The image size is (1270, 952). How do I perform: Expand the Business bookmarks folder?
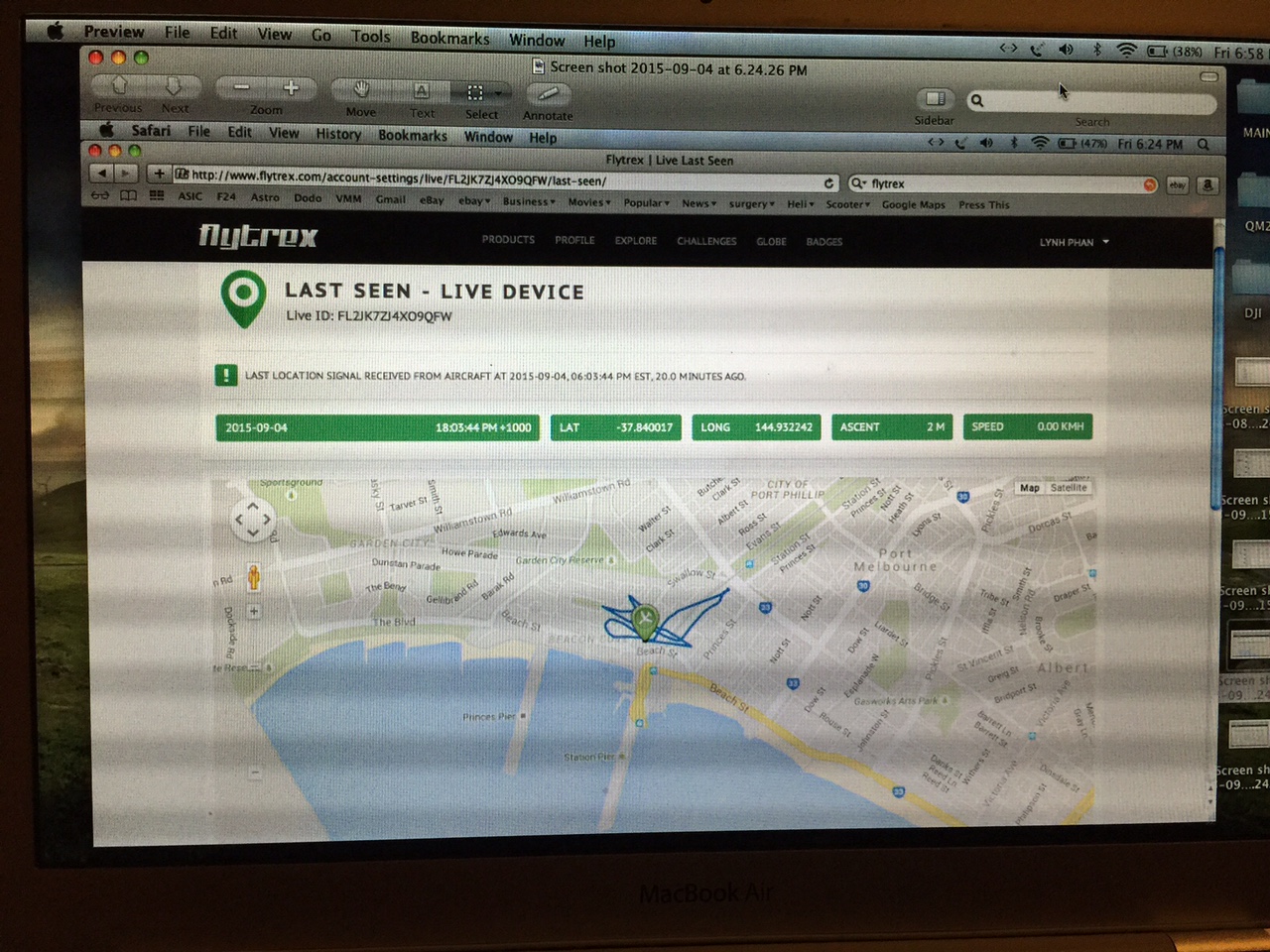tap(528, 202)
